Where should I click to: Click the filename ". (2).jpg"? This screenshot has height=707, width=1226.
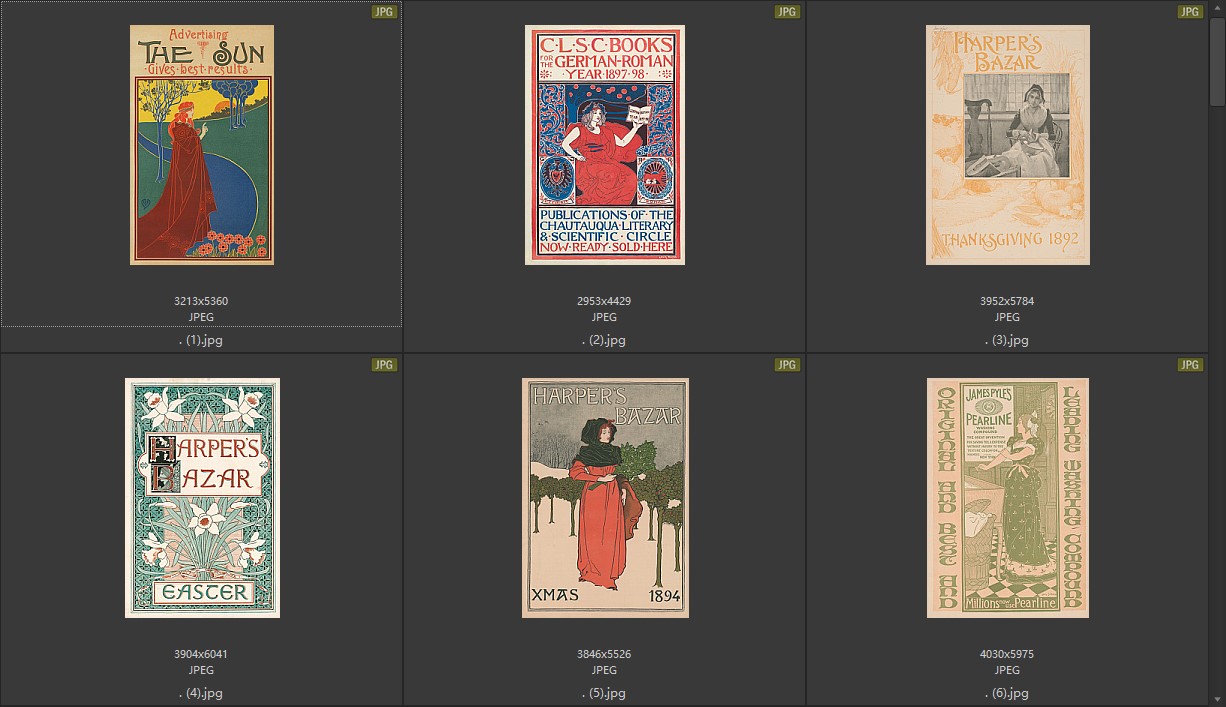(604, 340)
